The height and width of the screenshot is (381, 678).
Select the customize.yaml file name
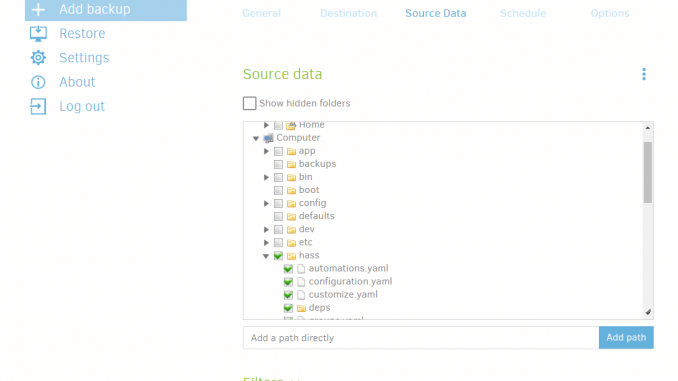[x=343, y=295]
